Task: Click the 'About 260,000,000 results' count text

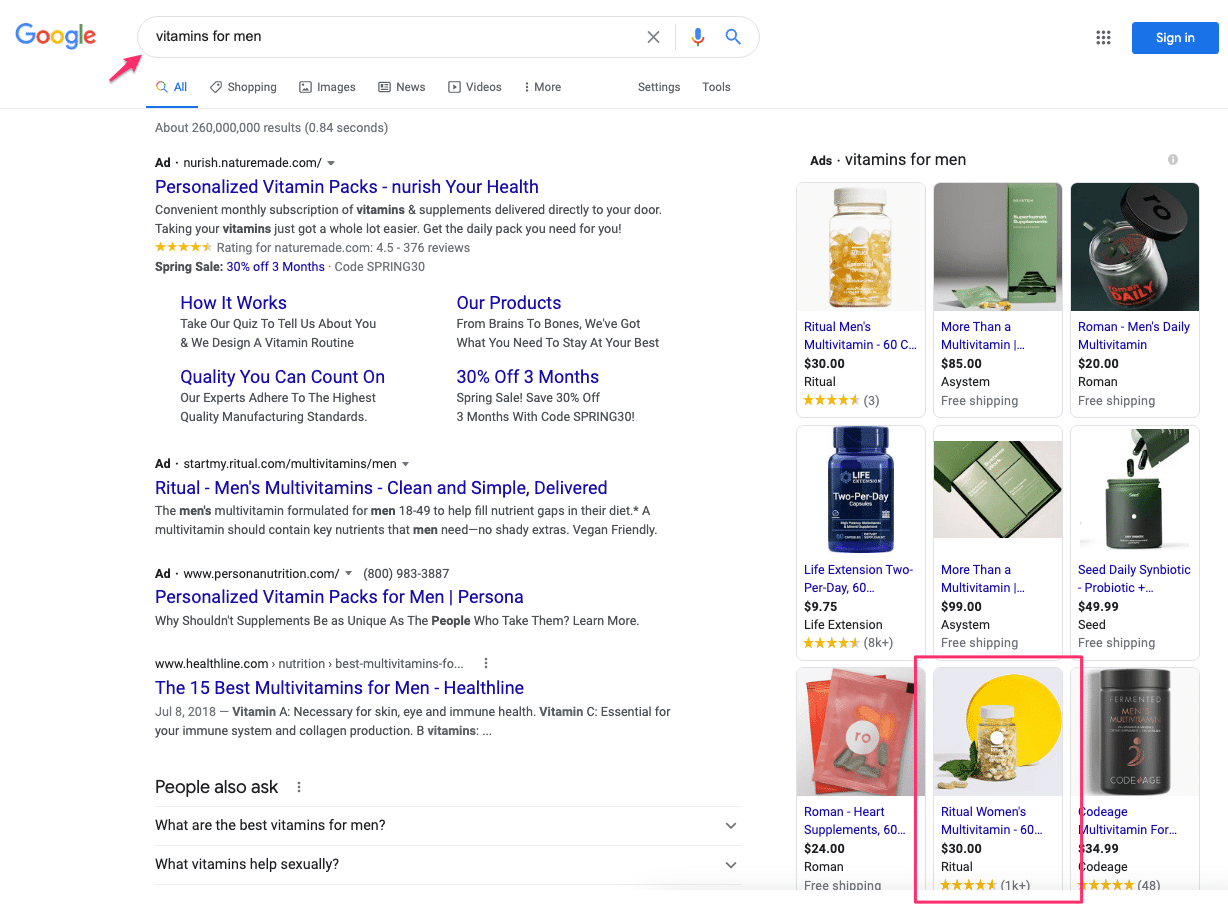Action: point(271,128)
